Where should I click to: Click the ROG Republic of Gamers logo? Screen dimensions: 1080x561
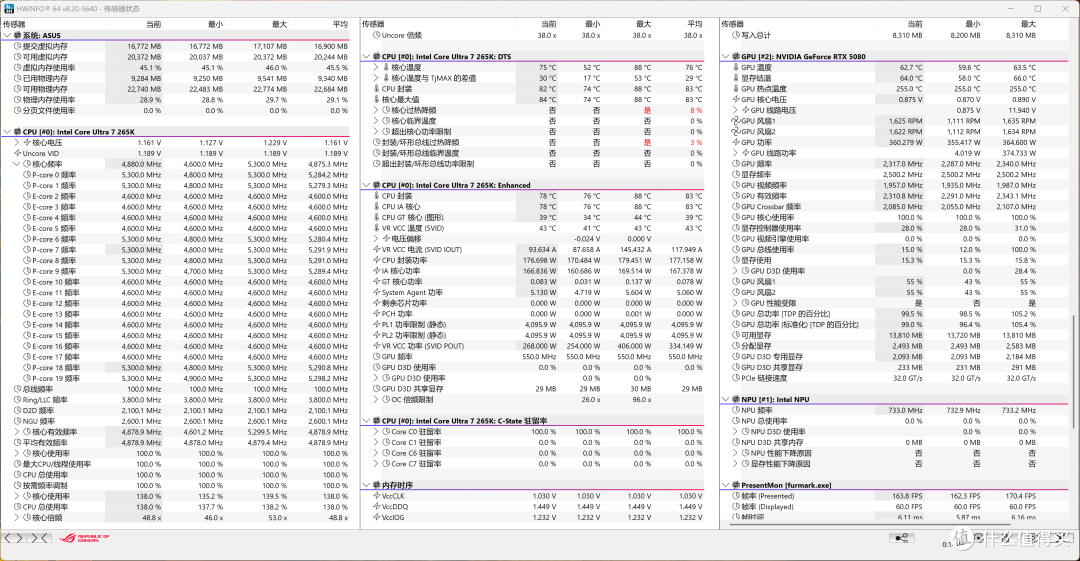click(x=84, y=538)
